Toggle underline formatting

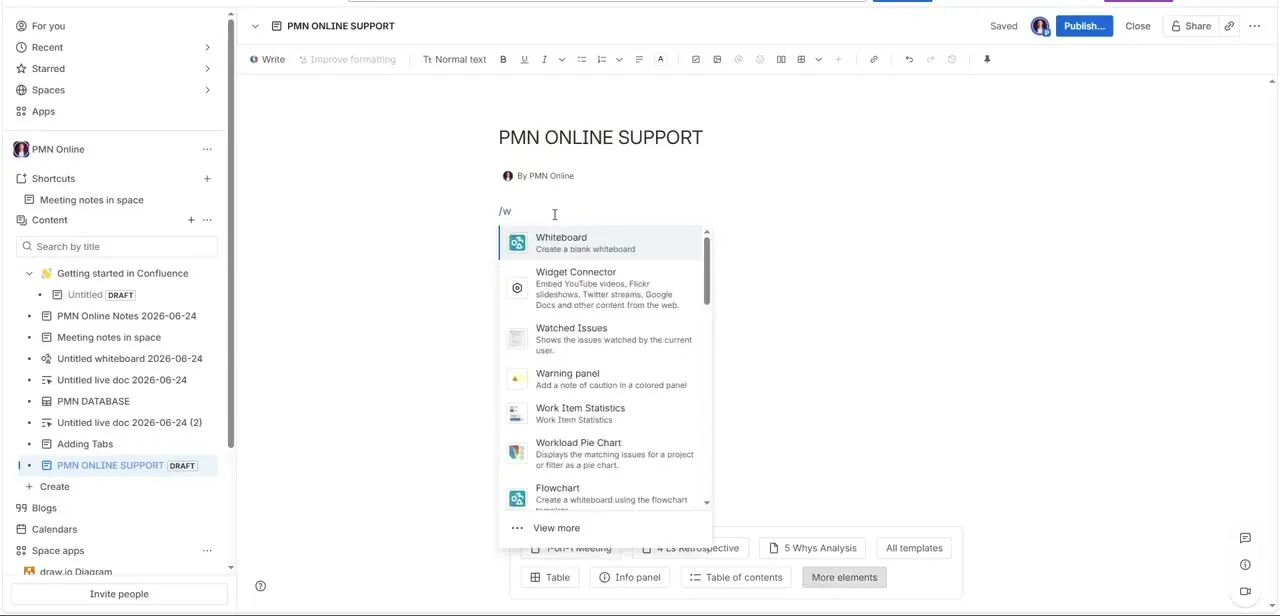[x=524, y=59]
